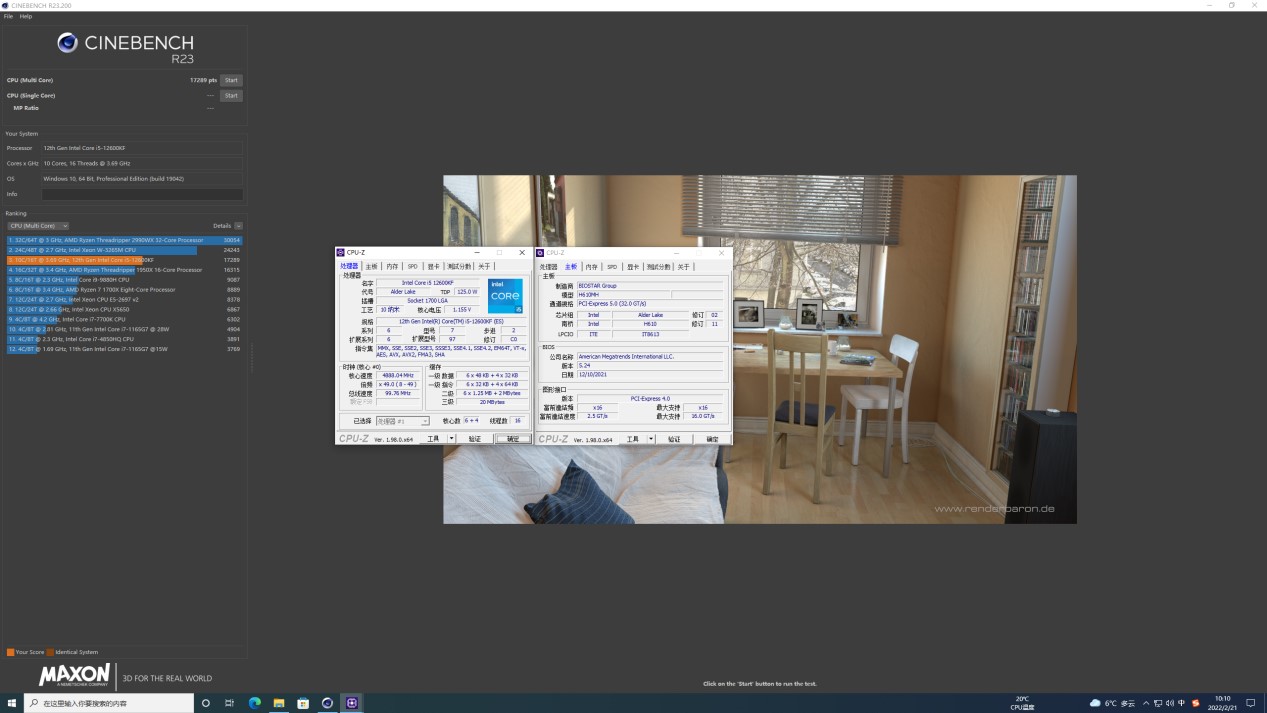Click left CPU-Z title bar icon
The height and width of the screenshot is (713, 1267).
[x=341, y=253]
